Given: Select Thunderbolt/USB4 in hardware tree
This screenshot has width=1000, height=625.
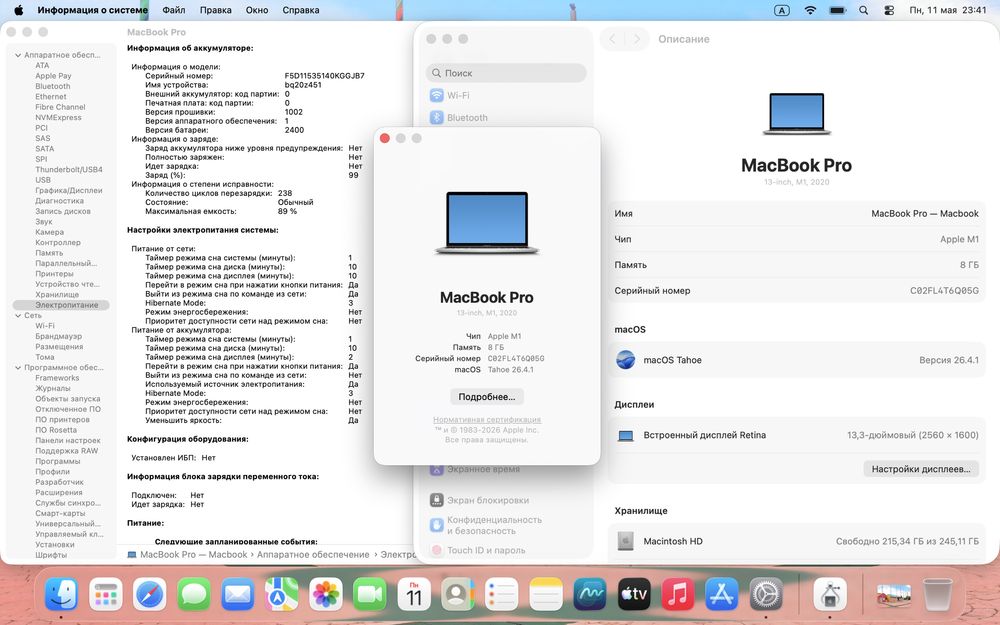Looking at the screenshot, I should (69, 170).
